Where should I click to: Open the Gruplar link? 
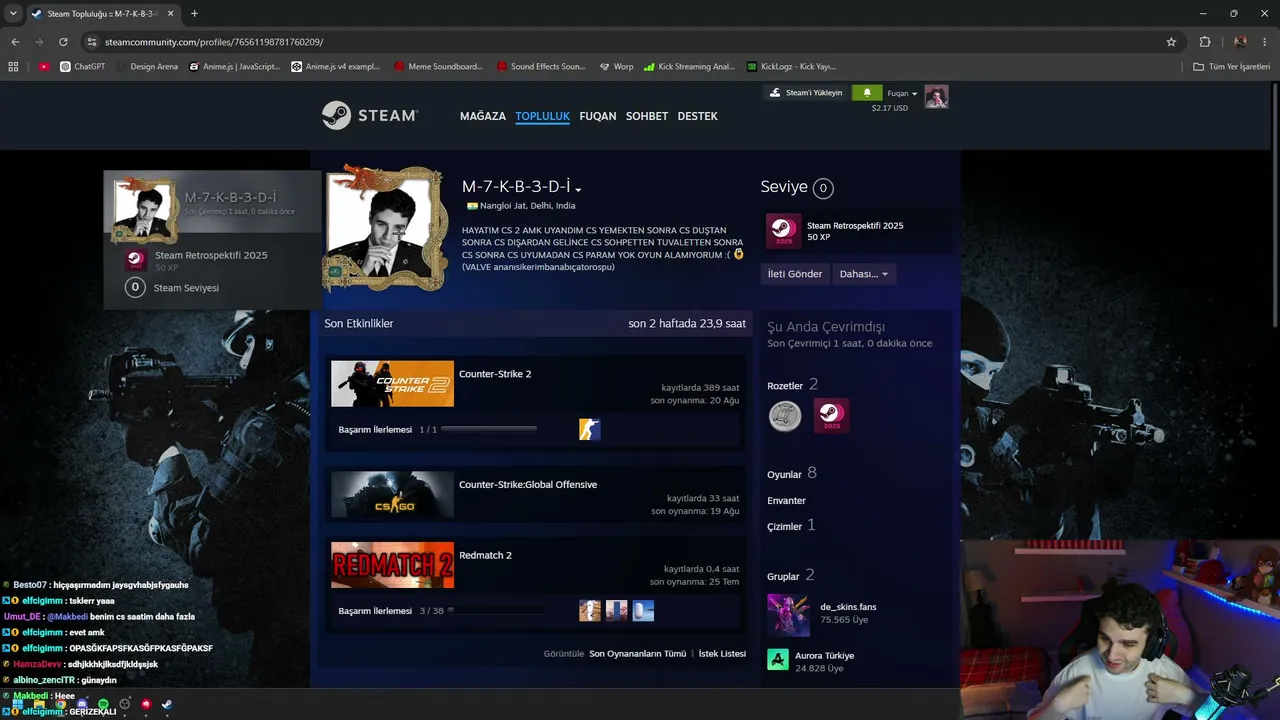point(790,576)
